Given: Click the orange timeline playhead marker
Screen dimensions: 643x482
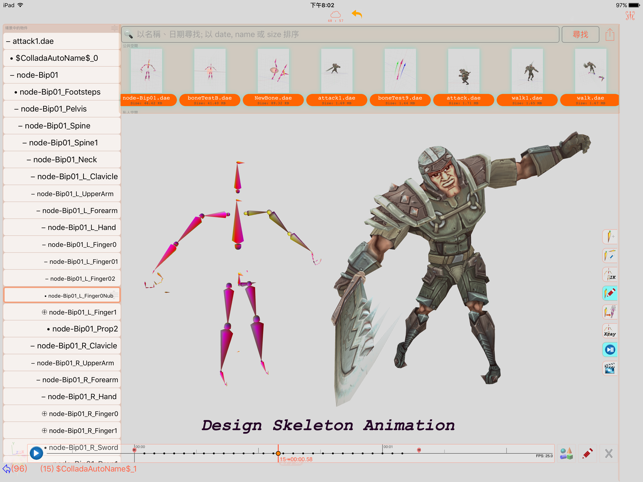Looking at the screenshot, I should tap(278, 453).
